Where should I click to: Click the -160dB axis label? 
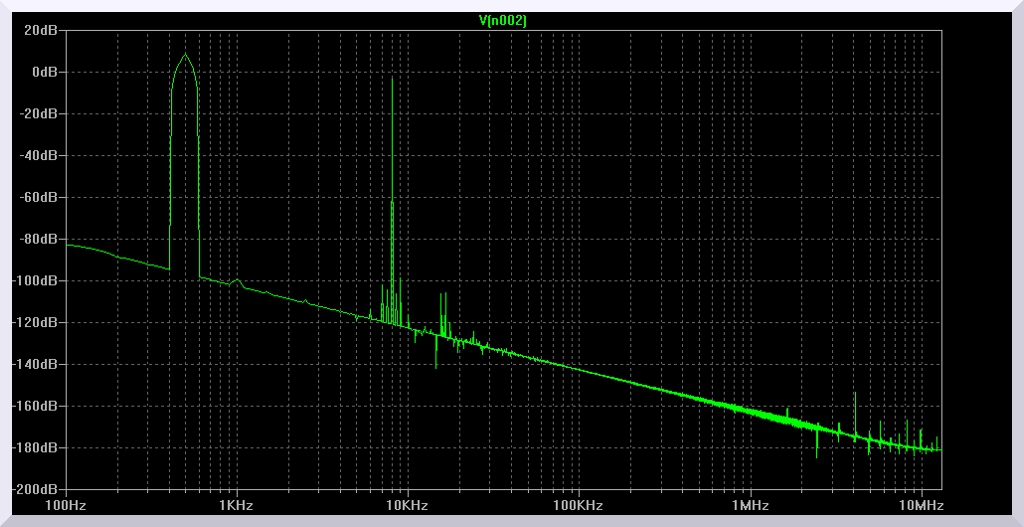coord(37,407)
